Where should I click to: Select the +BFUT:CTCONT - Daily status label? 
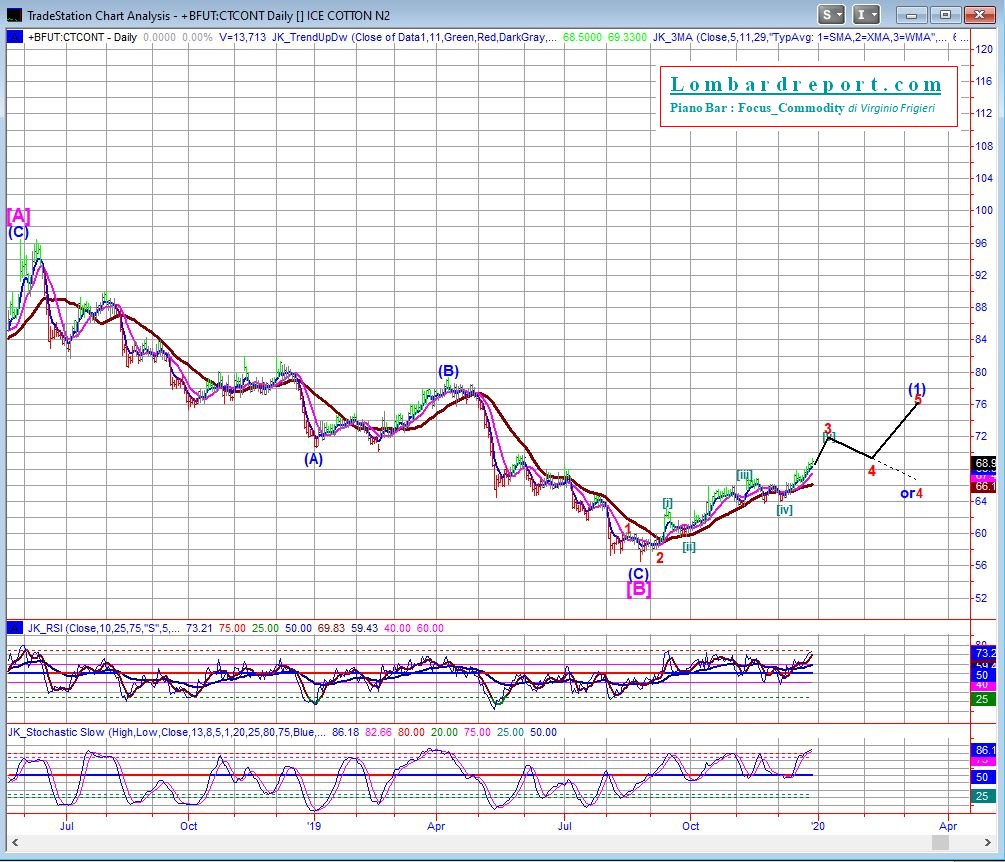(x=82, y=37)
